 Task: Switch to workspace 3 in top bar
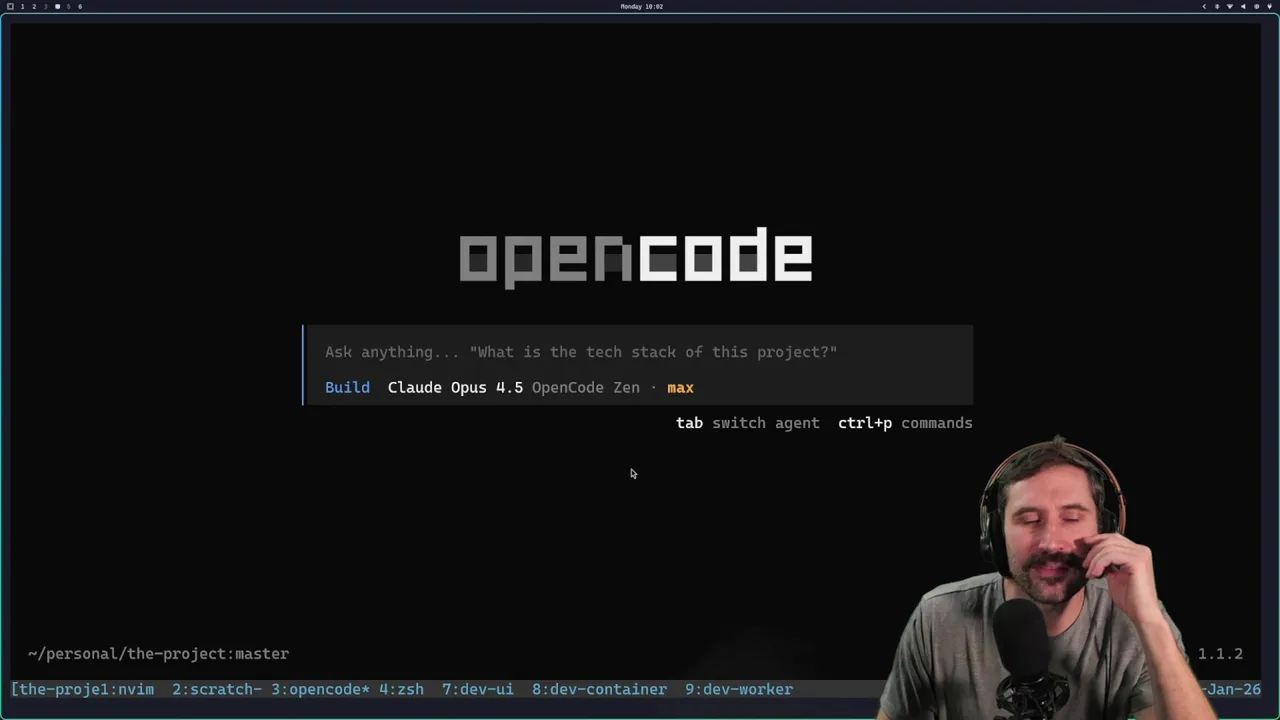coord(46,6)
